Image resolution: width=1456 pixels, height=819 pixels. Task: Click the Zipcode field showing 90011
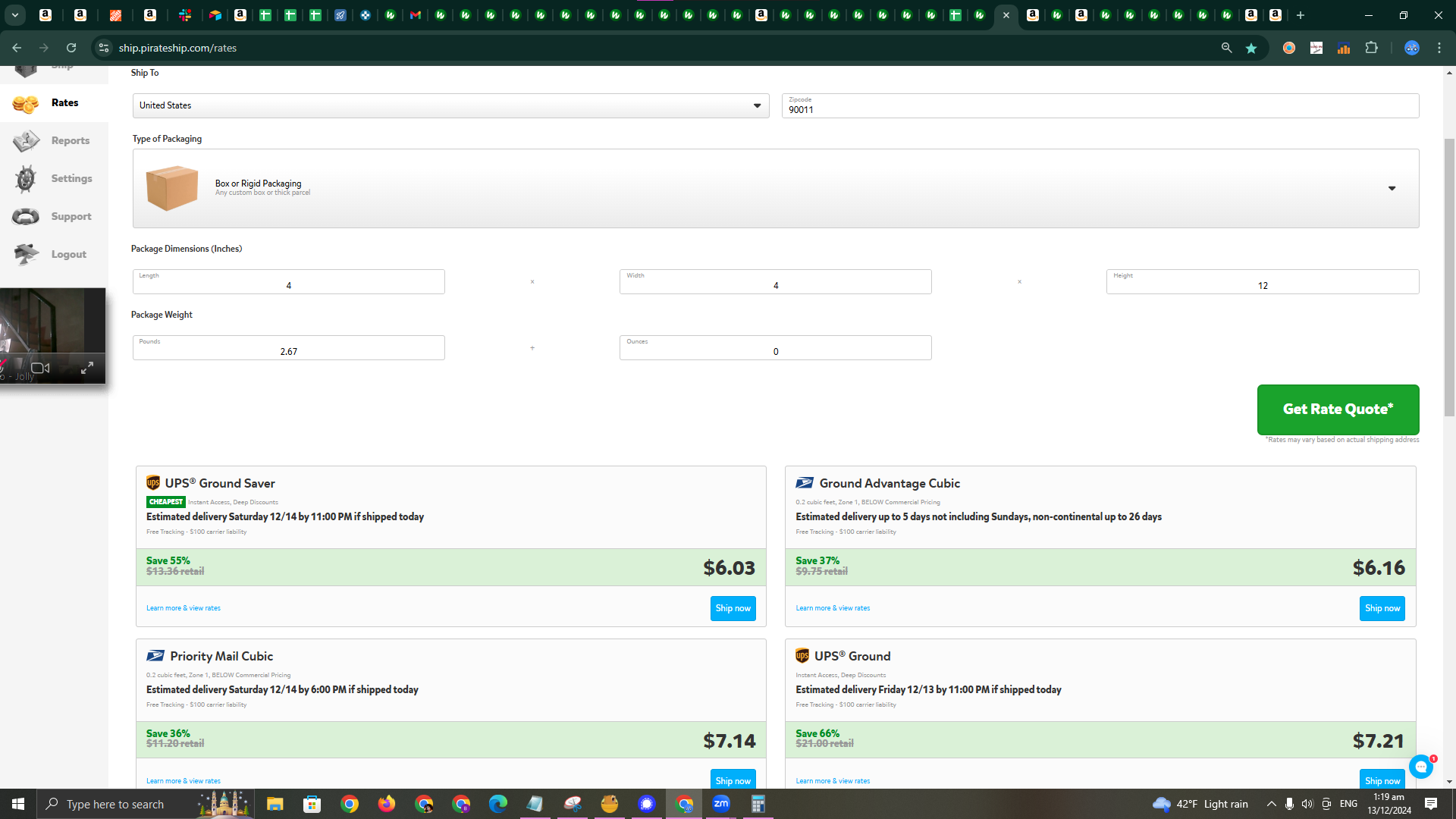tap(1100, 105)
